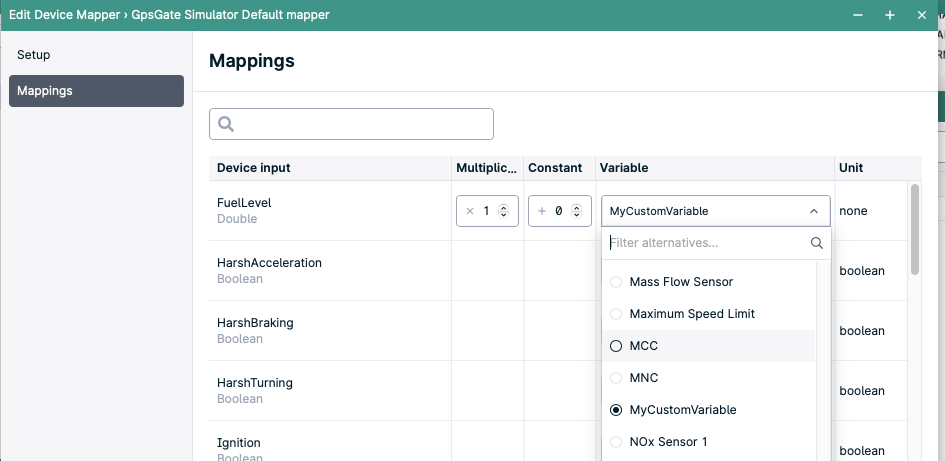Open the Mappings section in the sidebar
The width and height of the screenshot is (945, 461).
(x=96, y=91)
